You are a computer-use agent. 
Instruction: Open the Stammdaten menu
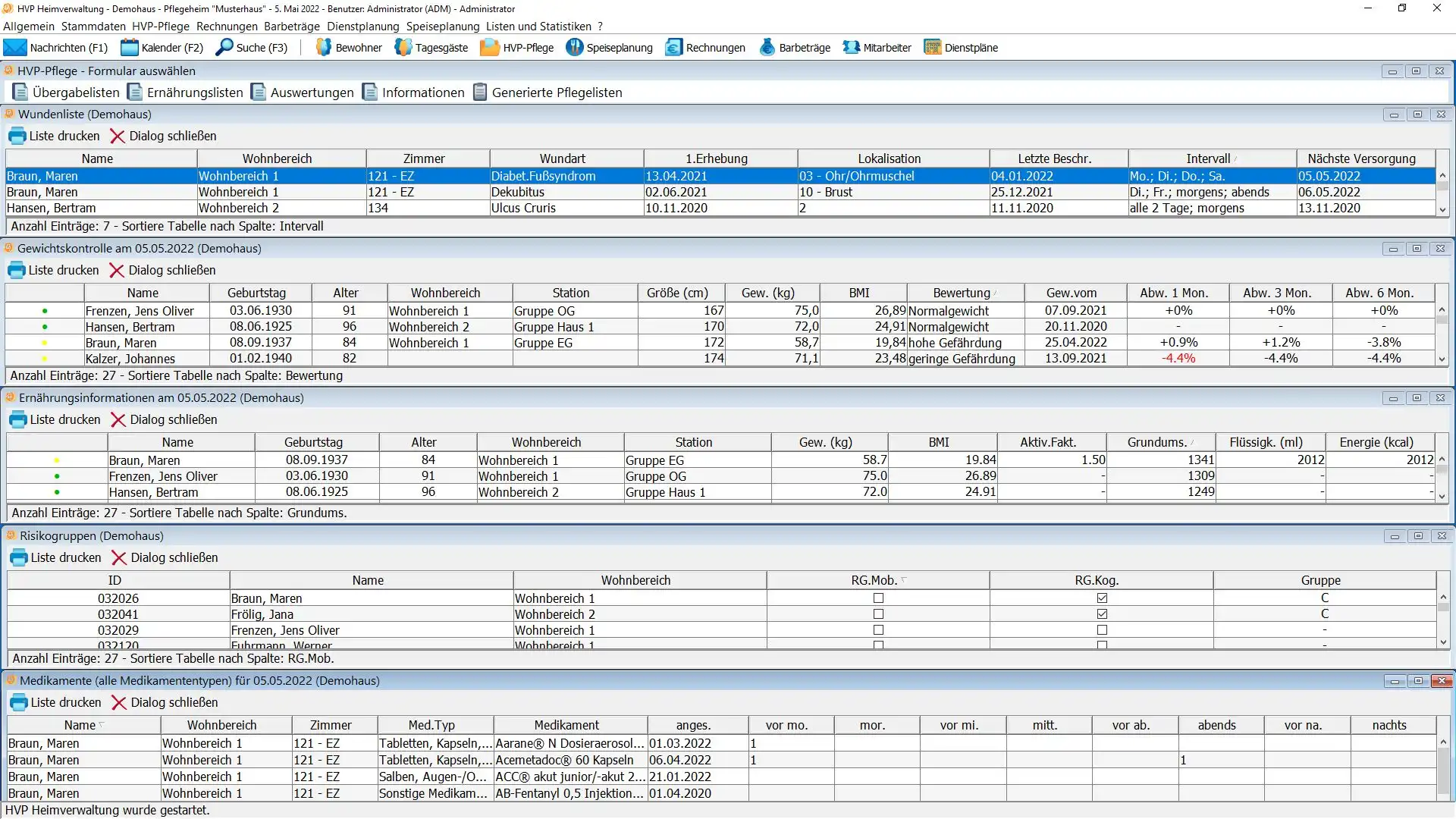(x=93, y=27)
